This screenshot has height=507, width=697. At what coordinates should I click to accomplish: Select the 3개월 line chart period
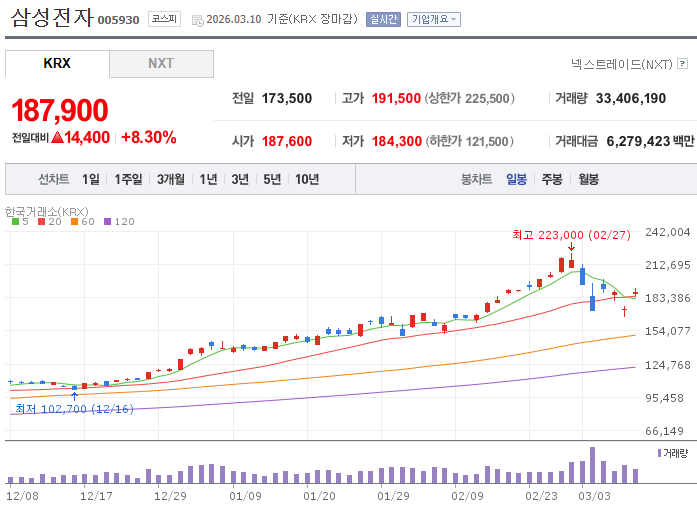click(171, 179)
